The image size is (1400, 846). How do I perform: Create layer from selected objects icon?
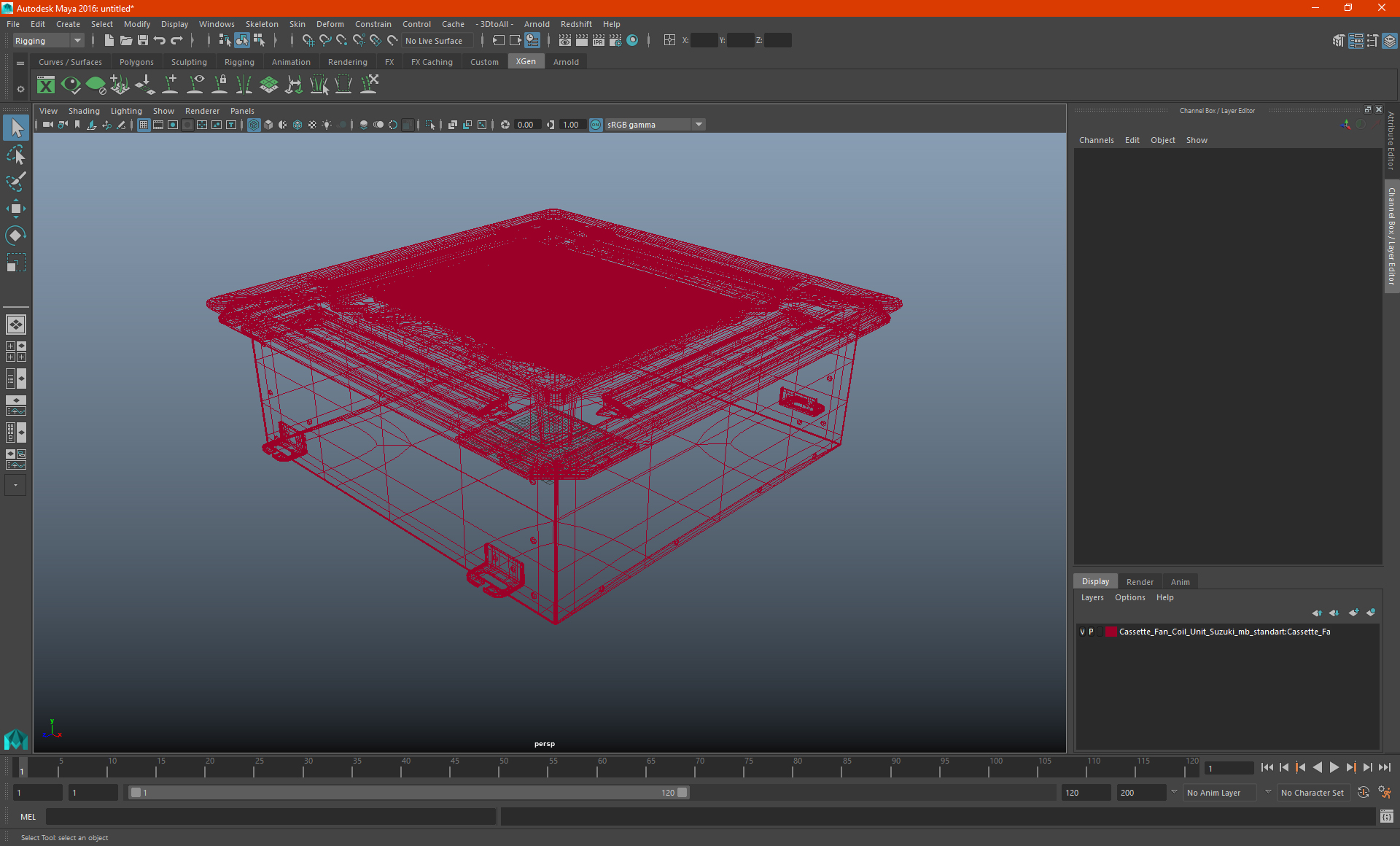(1371, 613)
